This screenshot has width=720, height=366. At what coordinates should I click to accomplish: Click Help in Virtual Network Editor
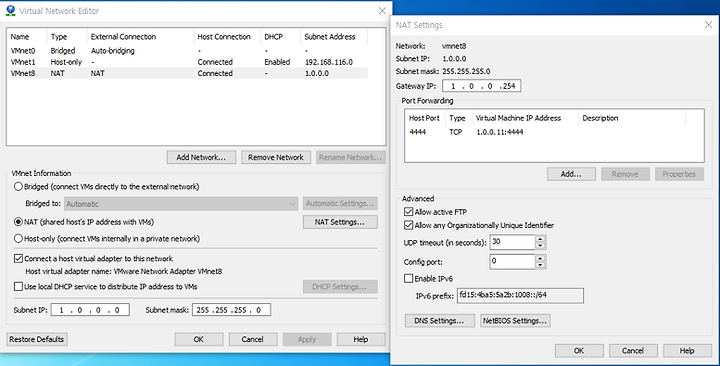tap(361, 339)
